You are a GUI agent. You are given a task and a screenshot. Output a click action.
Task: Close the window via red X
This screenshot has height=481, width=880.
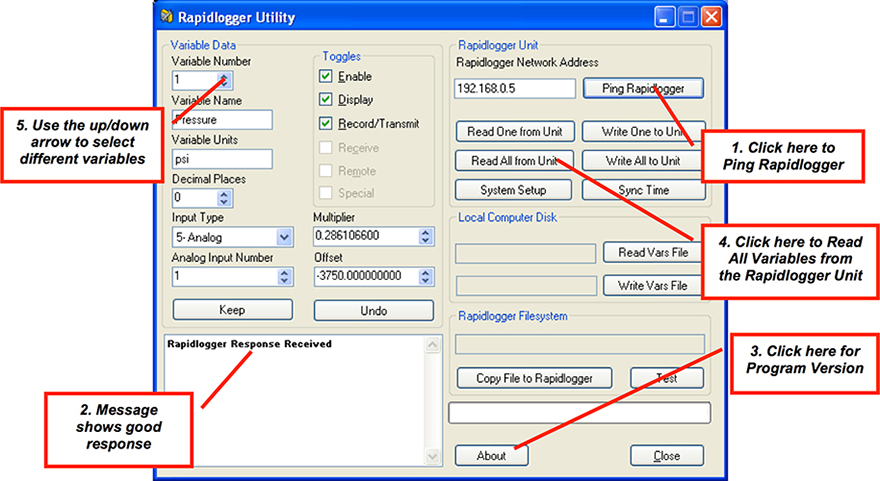tap(712, 17)
